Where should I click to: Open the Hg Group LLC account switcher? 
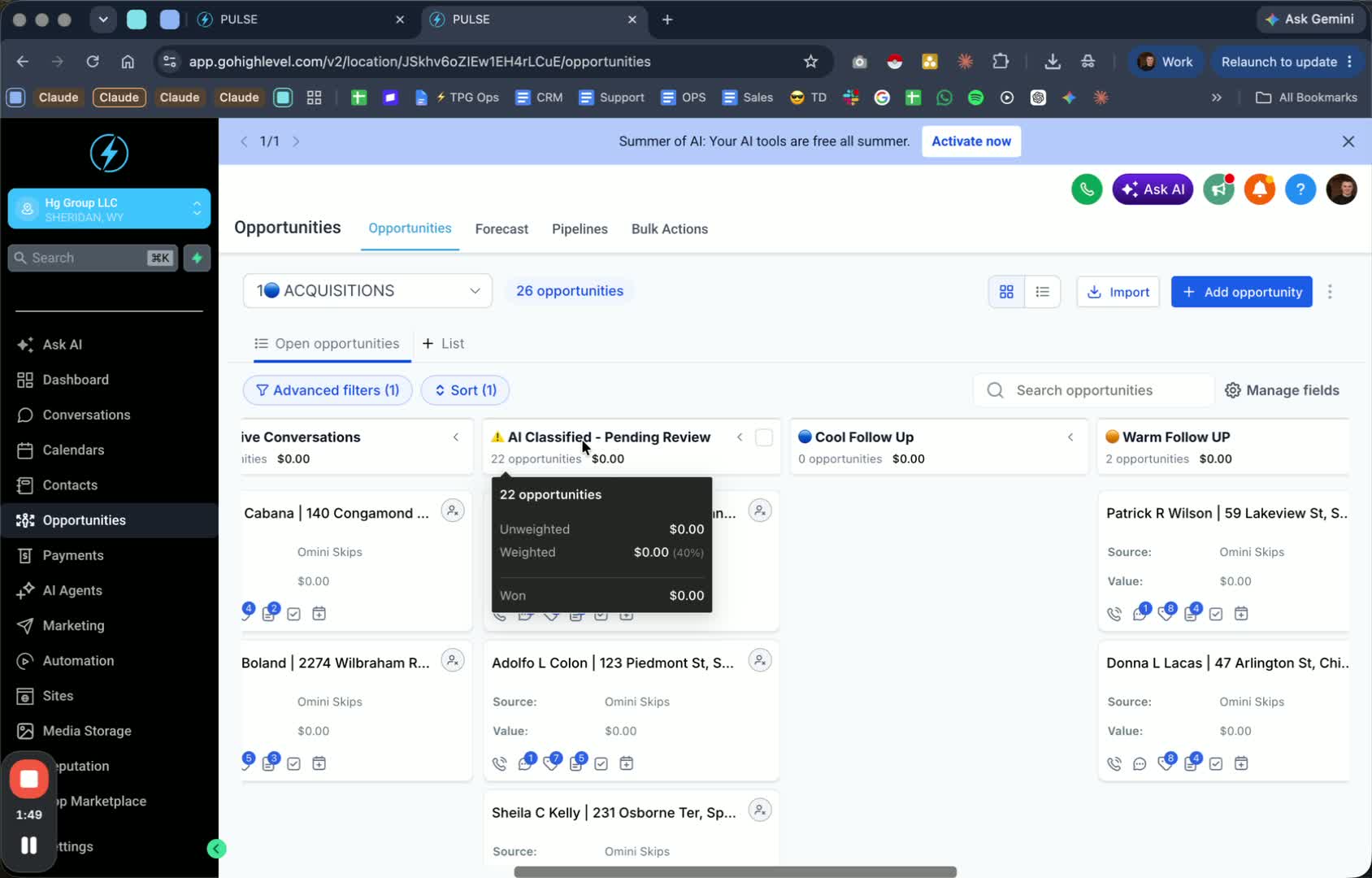pyautogui.click(x=109, y=209)
